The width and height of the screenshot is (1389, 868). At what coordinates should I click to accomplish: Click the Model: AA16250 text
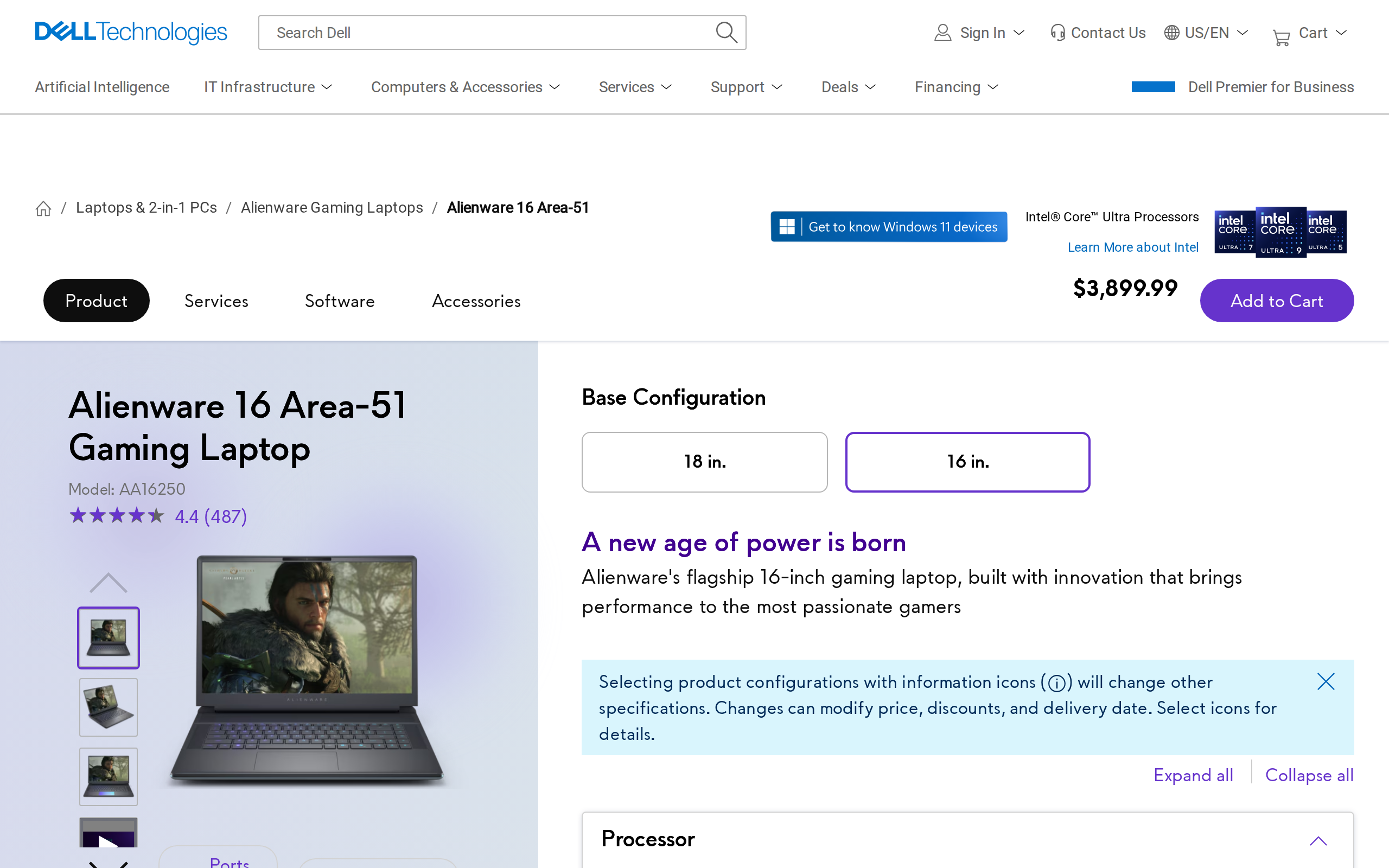tap(127, 489)
